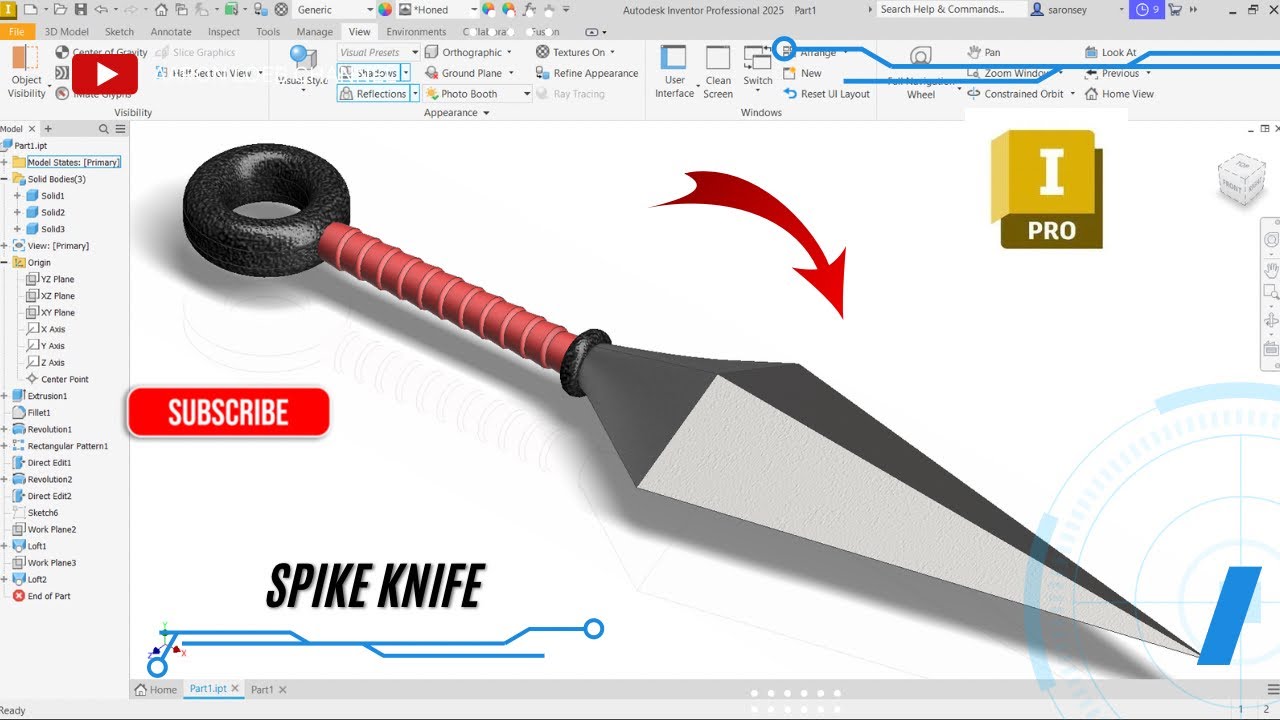This screenshot has height=720, width=1280.
Task: Open the Reflections dropdown arrow
Action: [414, 94]
